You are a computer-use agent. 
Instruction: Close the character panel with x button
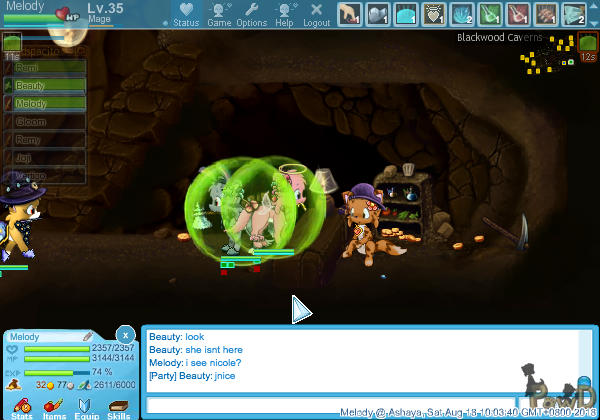[125, 334]
